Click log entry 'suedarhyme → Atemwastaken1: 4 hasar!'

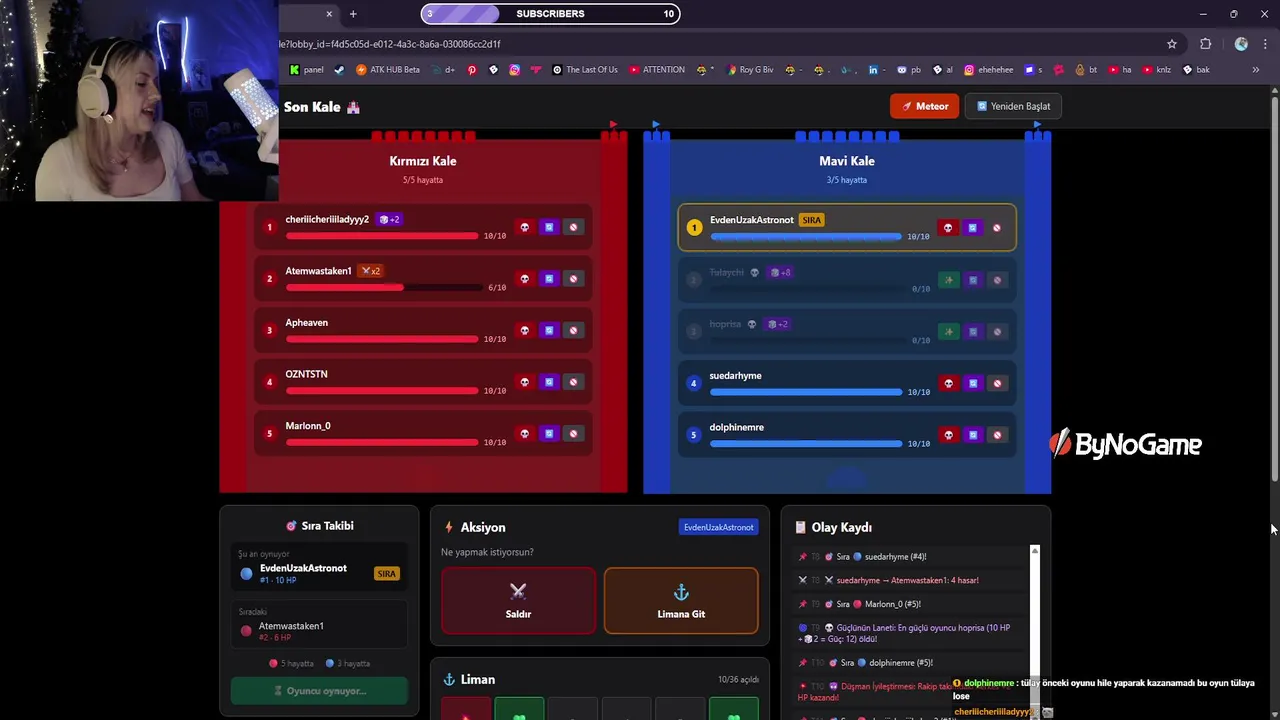tap(907, 580)
